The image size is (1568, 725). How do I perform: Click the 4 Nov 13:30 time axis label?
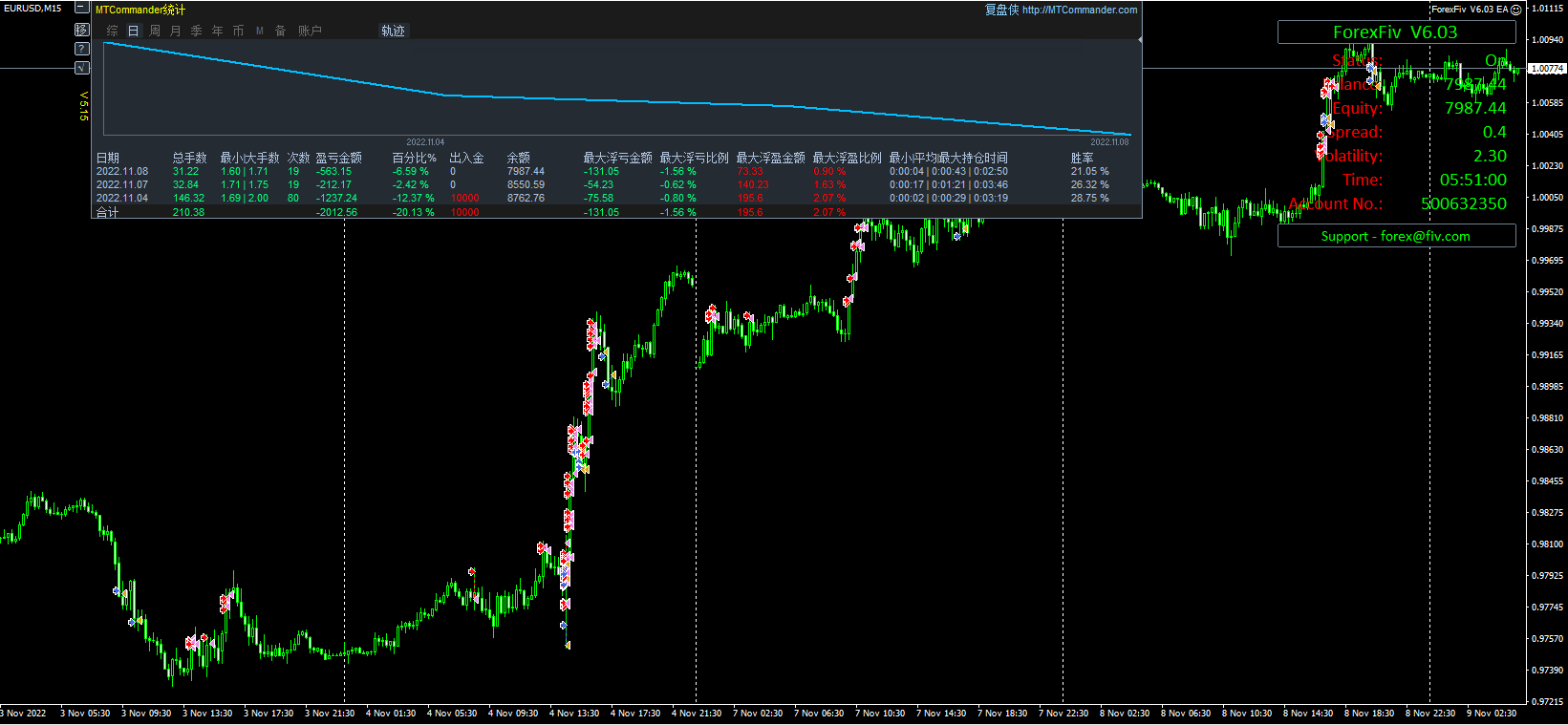click(574, 714)
